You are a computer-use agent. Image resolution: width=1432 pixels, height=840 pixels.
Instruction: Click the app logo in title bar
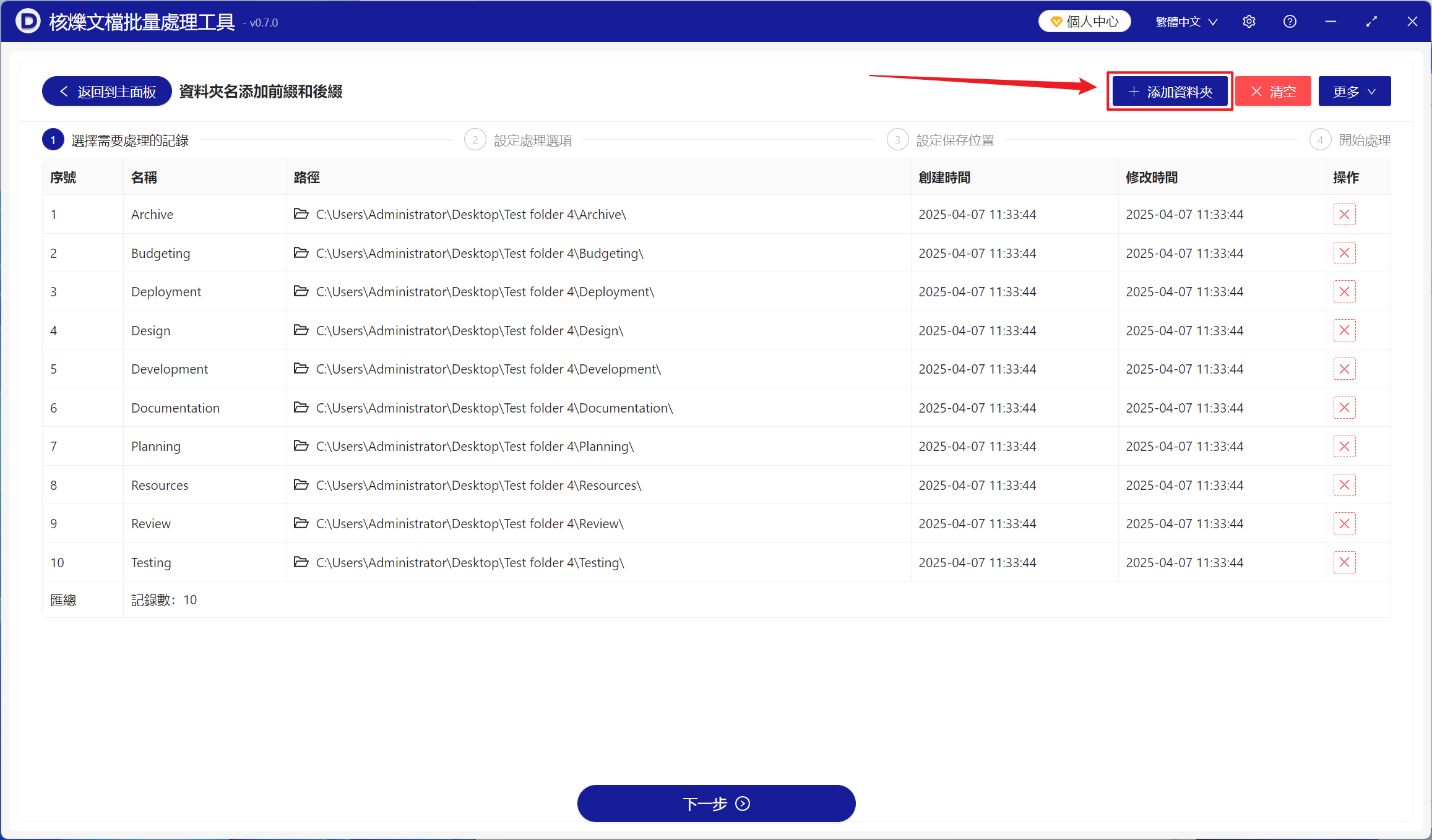point(28,22)
